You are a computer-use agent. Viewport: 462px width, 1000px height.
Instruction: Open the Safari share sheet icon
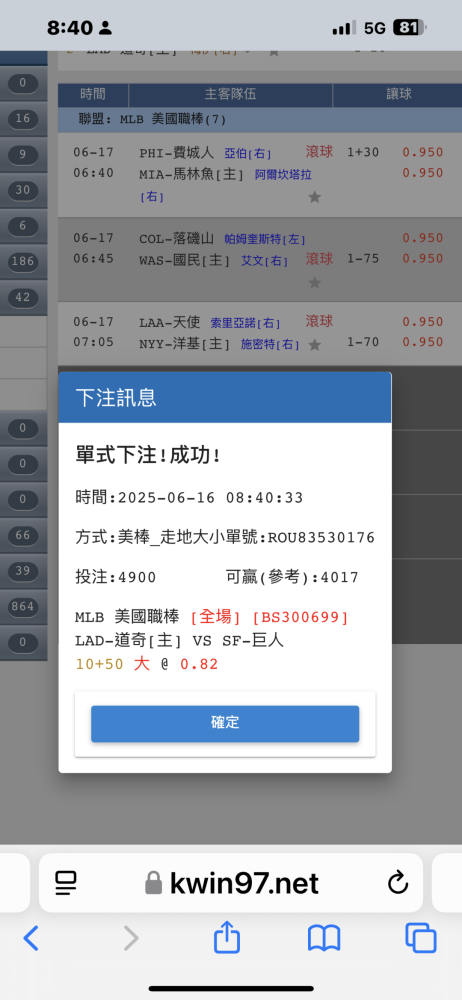pos(227,938)
